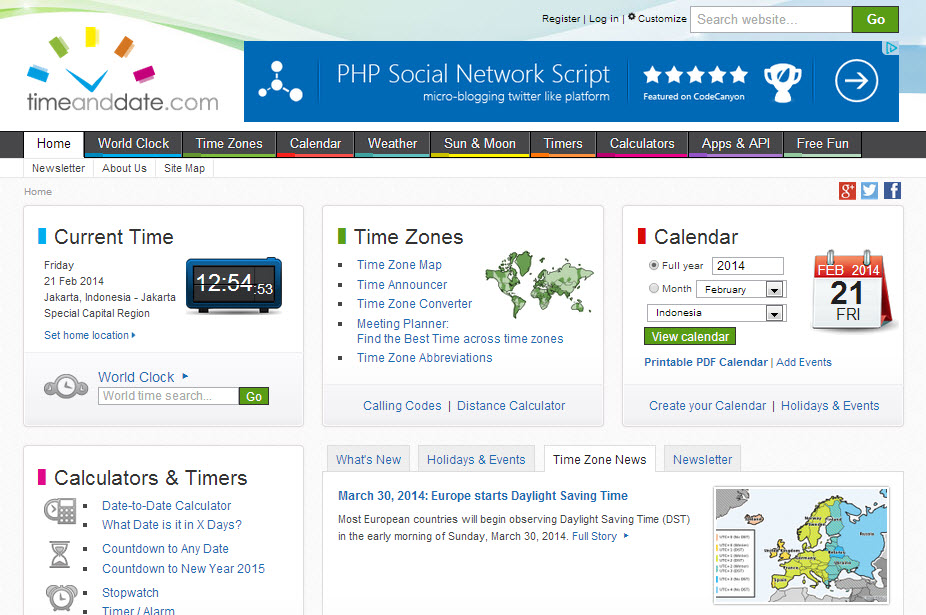Click the green Go button for website search
926x615 pixels.
pos(875,19)
